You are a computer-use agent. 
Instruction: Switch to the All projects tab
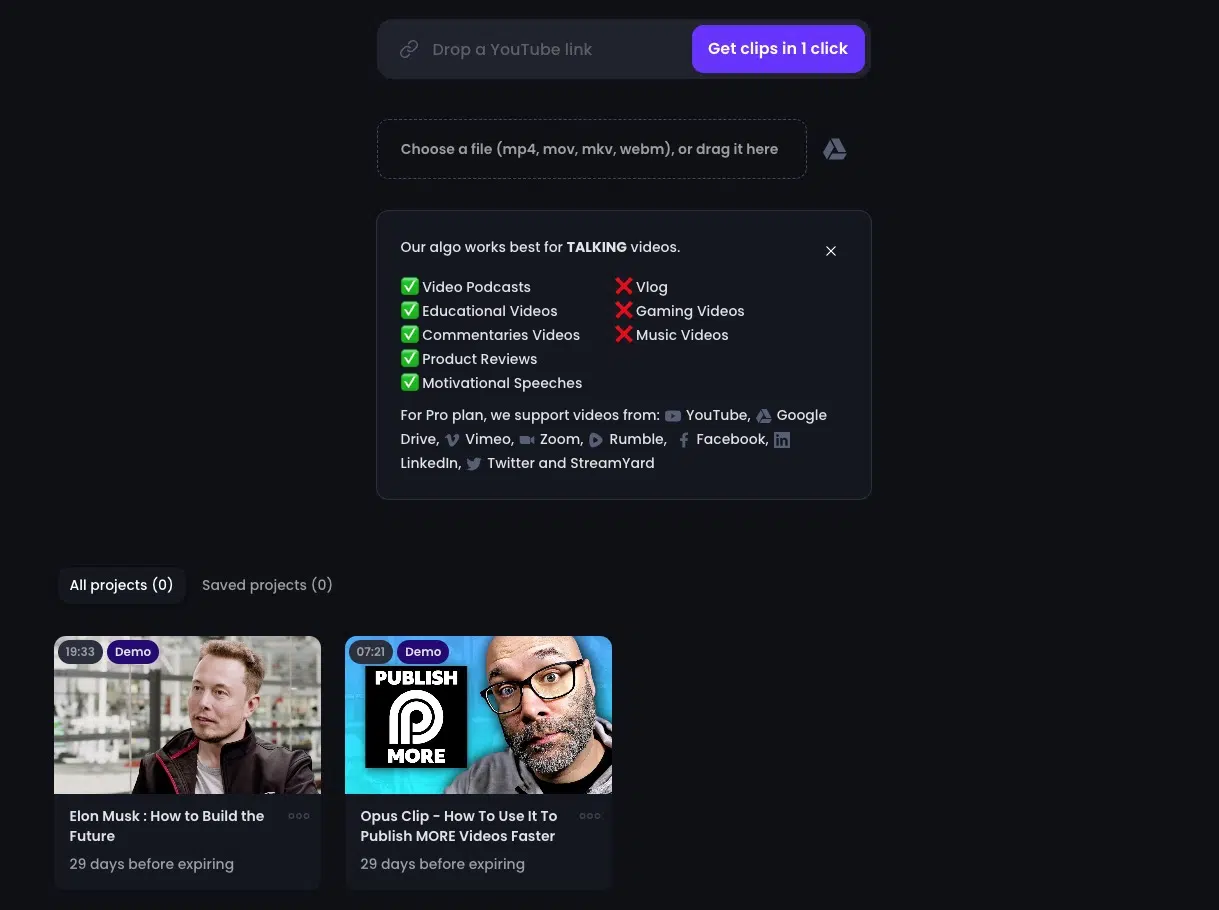pos(121,585)
